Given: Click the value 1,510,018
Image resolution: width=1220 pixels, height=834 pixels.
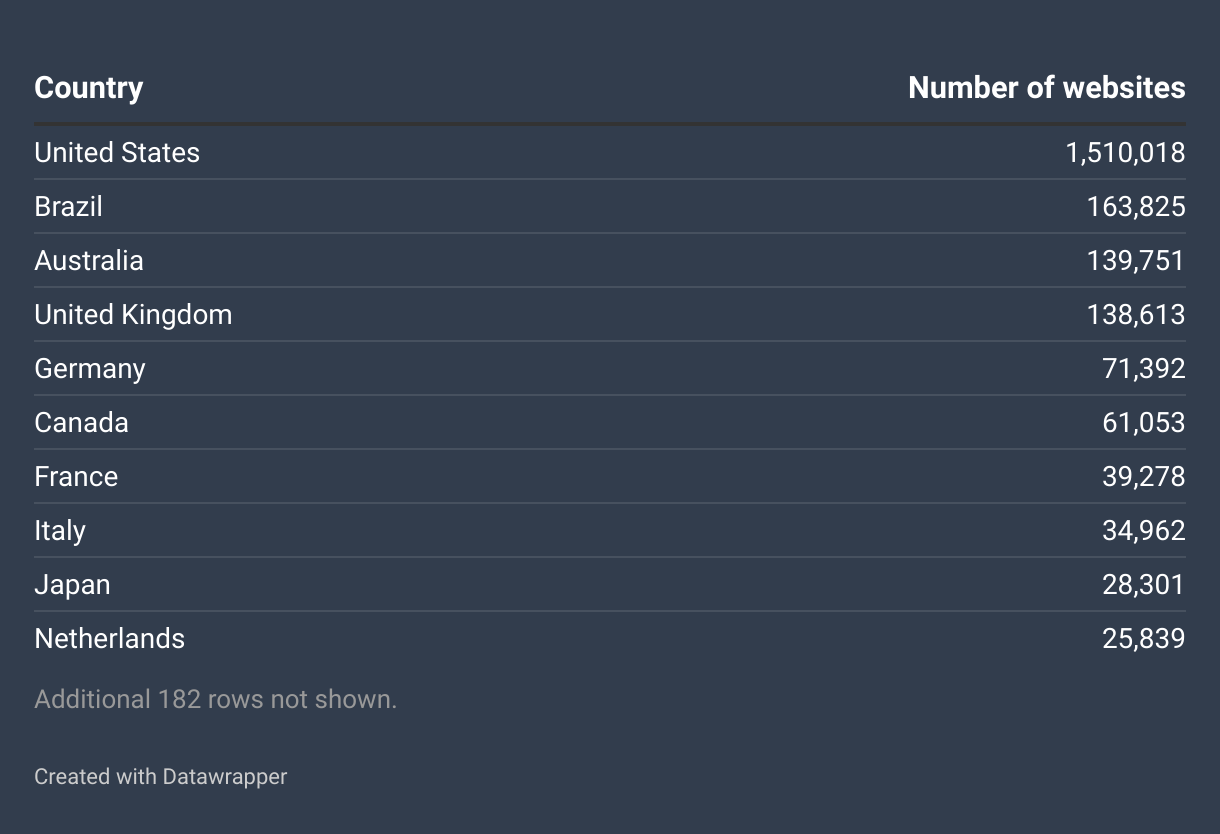Looking at the screenshot, I should [1125, 152].
